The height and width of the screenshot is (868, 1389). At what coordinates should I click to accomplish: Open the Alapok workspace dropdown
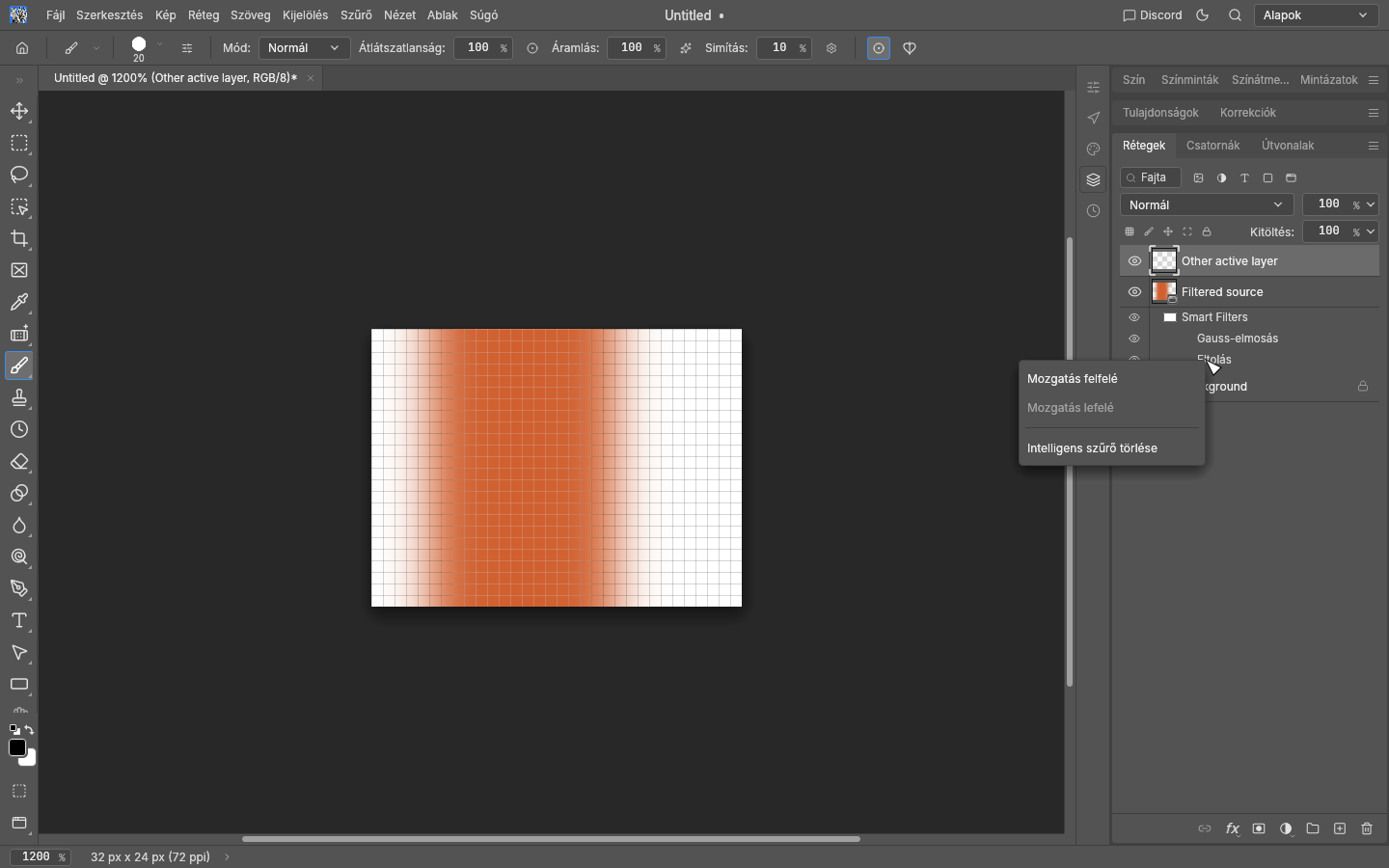1316,15
